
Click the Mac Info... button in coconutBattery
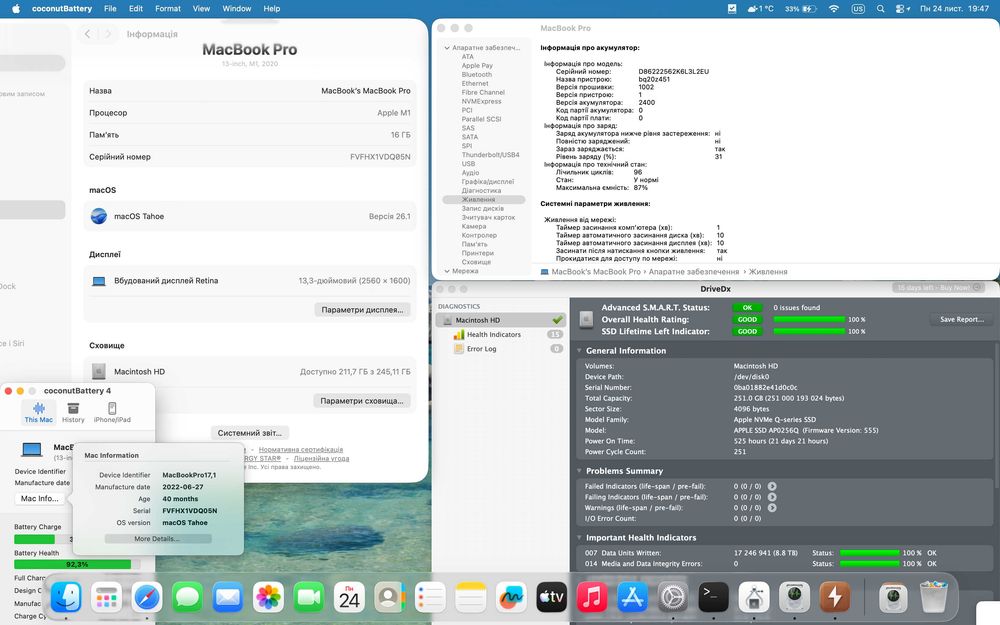[x=40, y=499]
